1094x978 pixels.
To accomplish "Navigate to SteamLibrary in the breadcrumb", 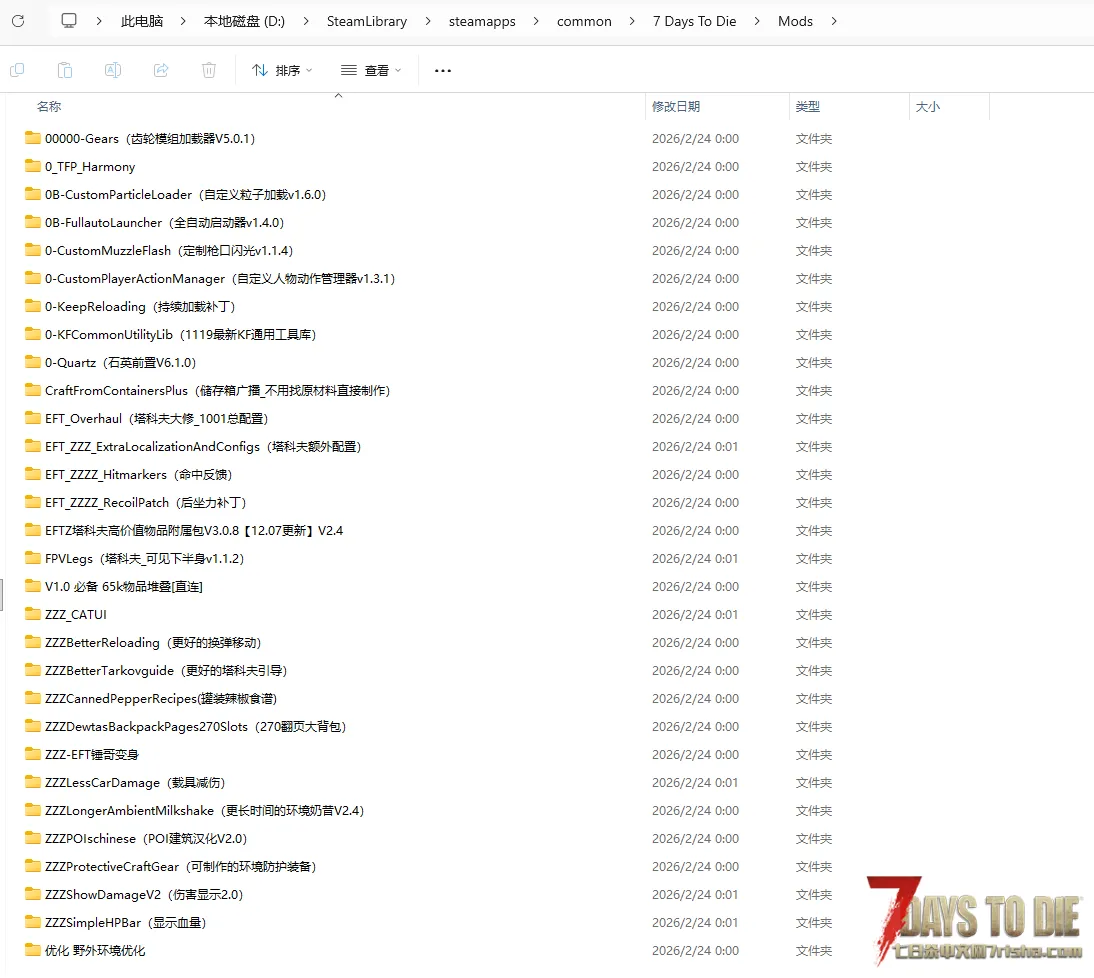I will pos(366,21).
